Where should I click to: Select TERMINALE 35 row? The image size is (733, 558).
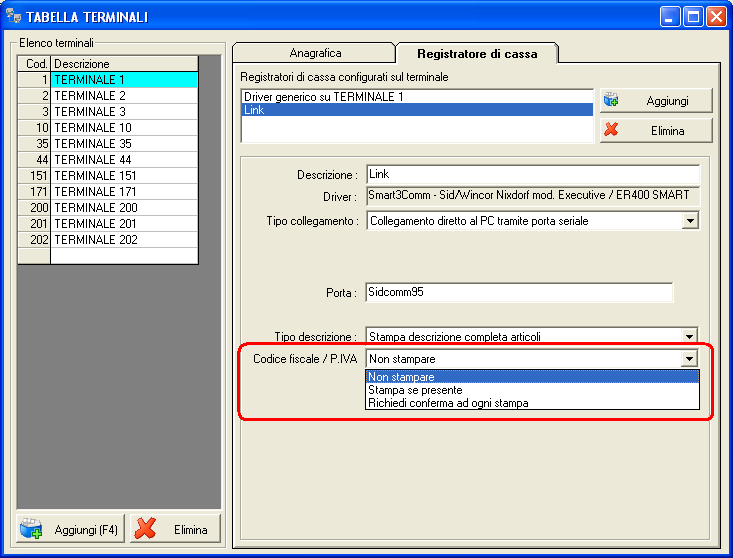point(124,143)
